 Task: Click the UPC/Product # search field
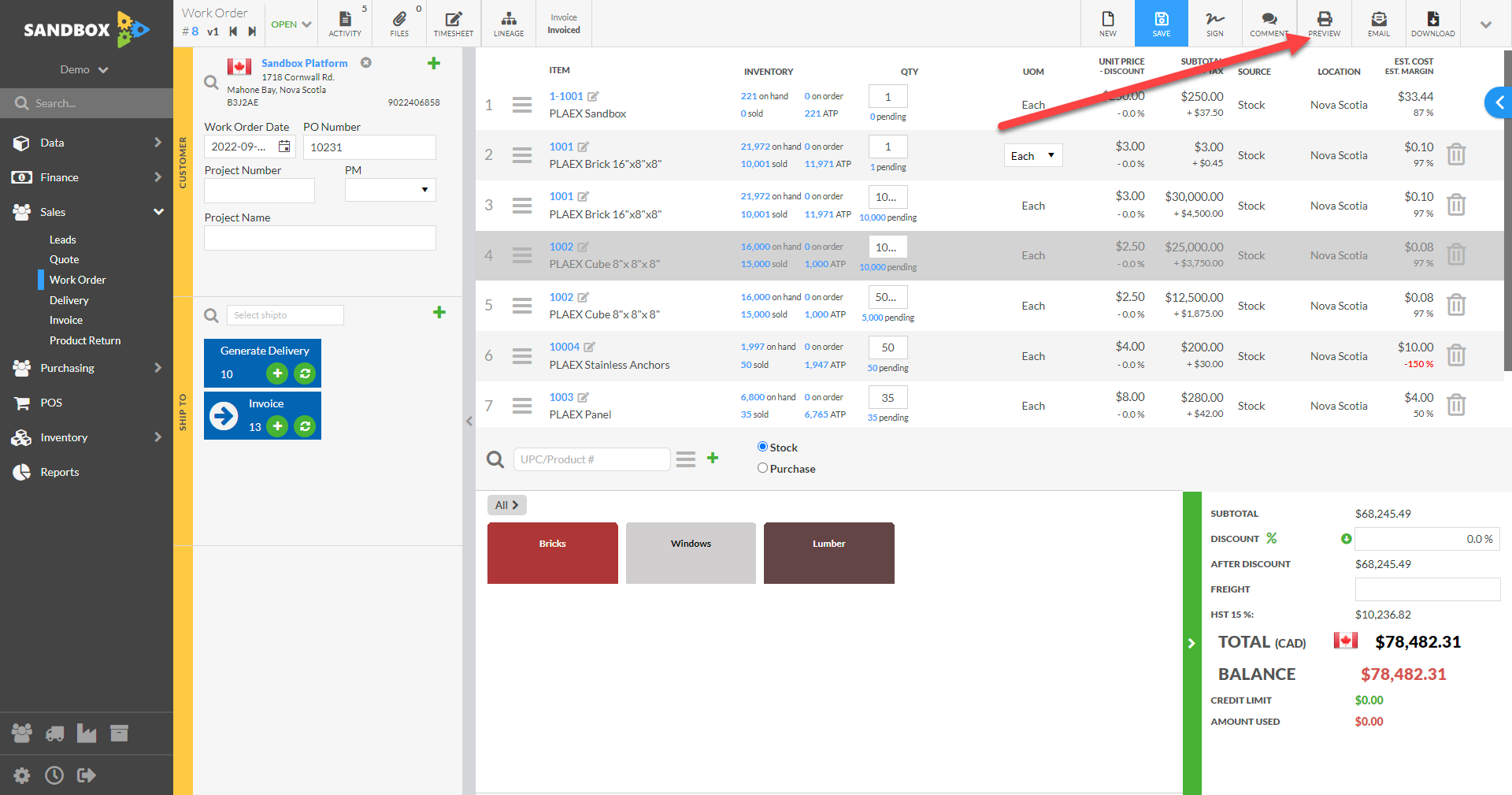pyautogui.click(x=591, y=459)
